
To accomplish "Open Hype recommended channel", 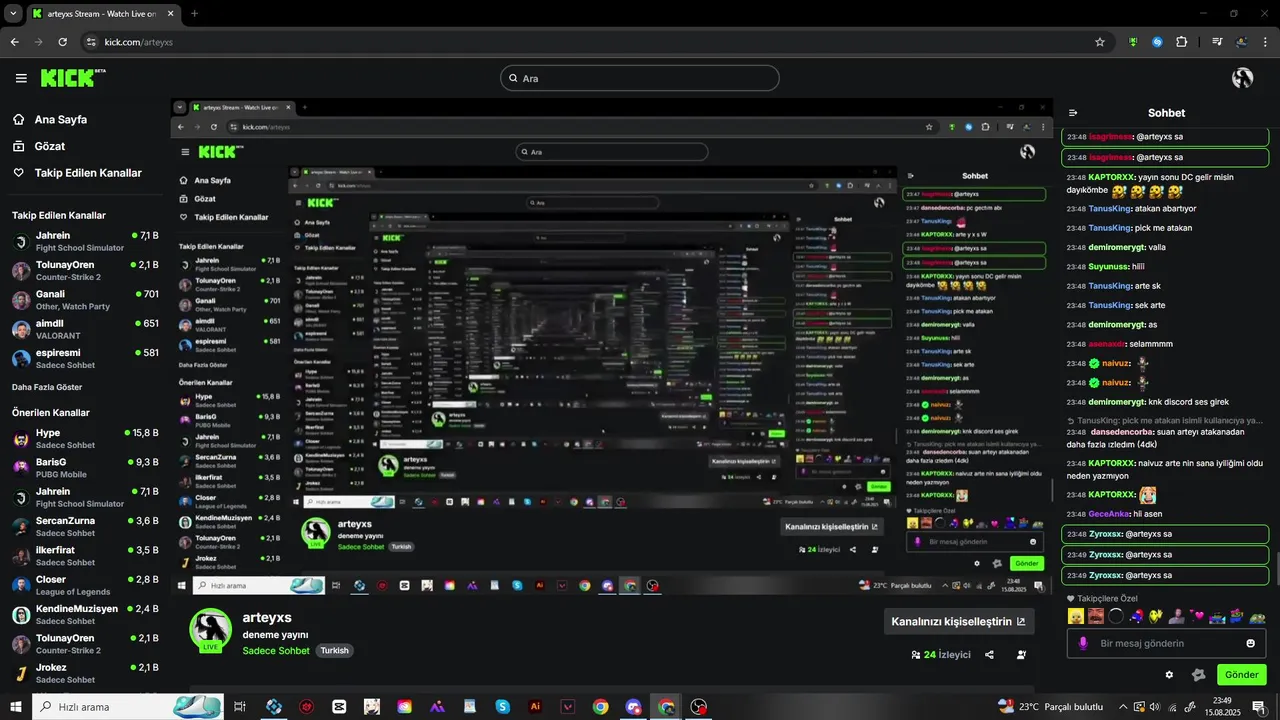I will pyautogui.click(x=85, y=438).
